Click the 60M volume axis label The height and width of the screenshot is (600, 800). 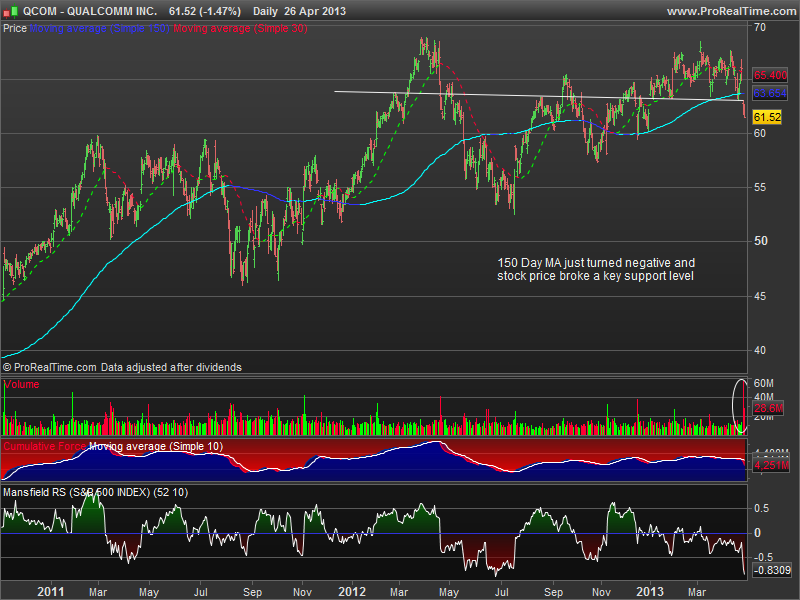pyautogui.click(x=764, y=383)
